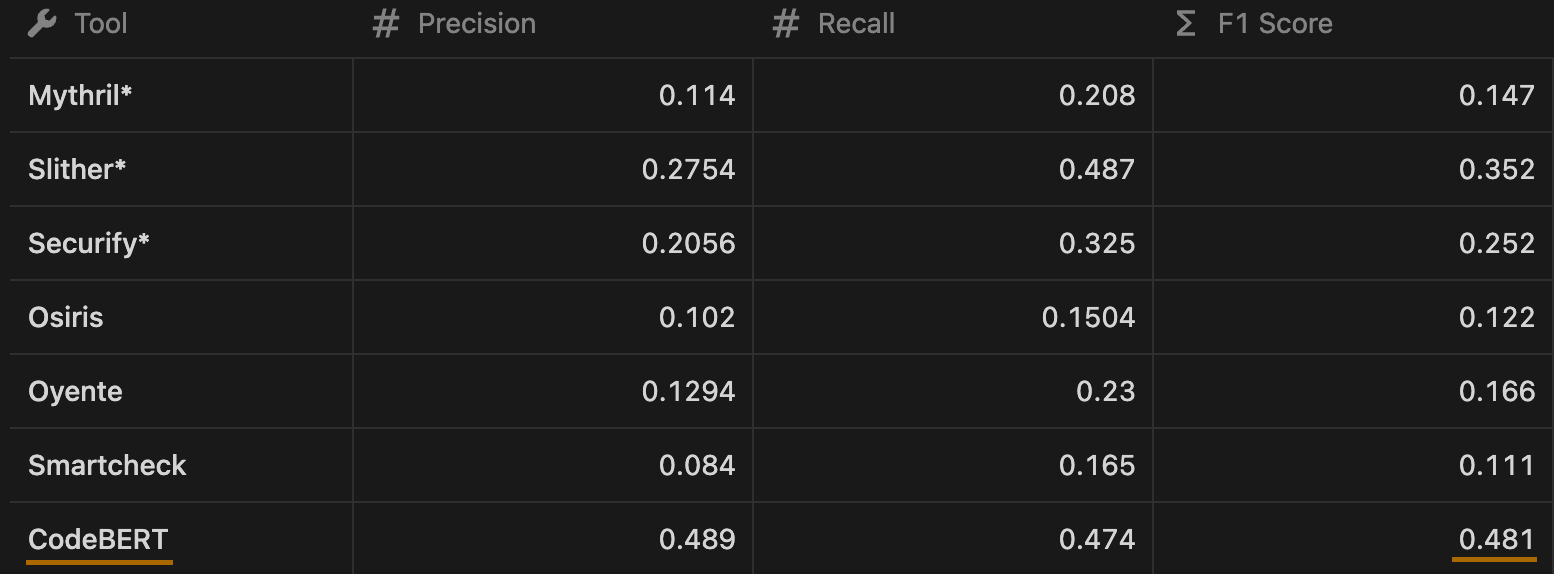
Task: Click the sigma icon beside F1 Score
Action: [x=1186, y=24]
